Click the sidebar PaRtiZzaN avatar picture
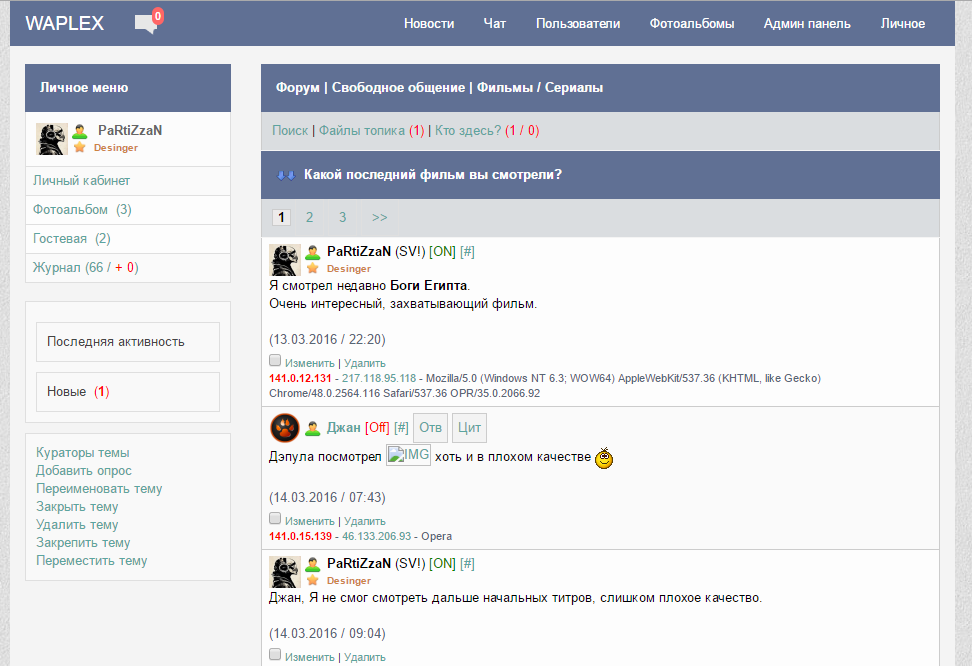 coord(52,139)
